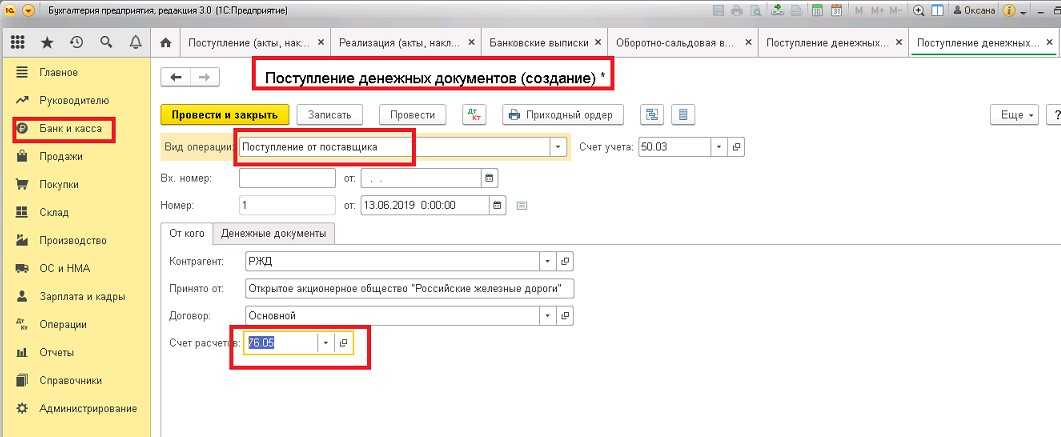Switch to the Денежные документы tab
The image size is (1061, 437).
coord(273,233)
